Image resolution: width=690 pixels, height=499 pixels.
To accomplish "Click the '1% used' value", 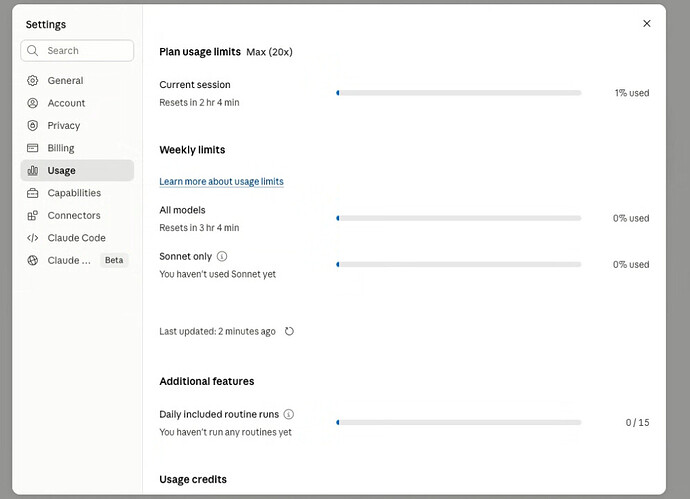I will pyautogui.click(x=632, y=93).
